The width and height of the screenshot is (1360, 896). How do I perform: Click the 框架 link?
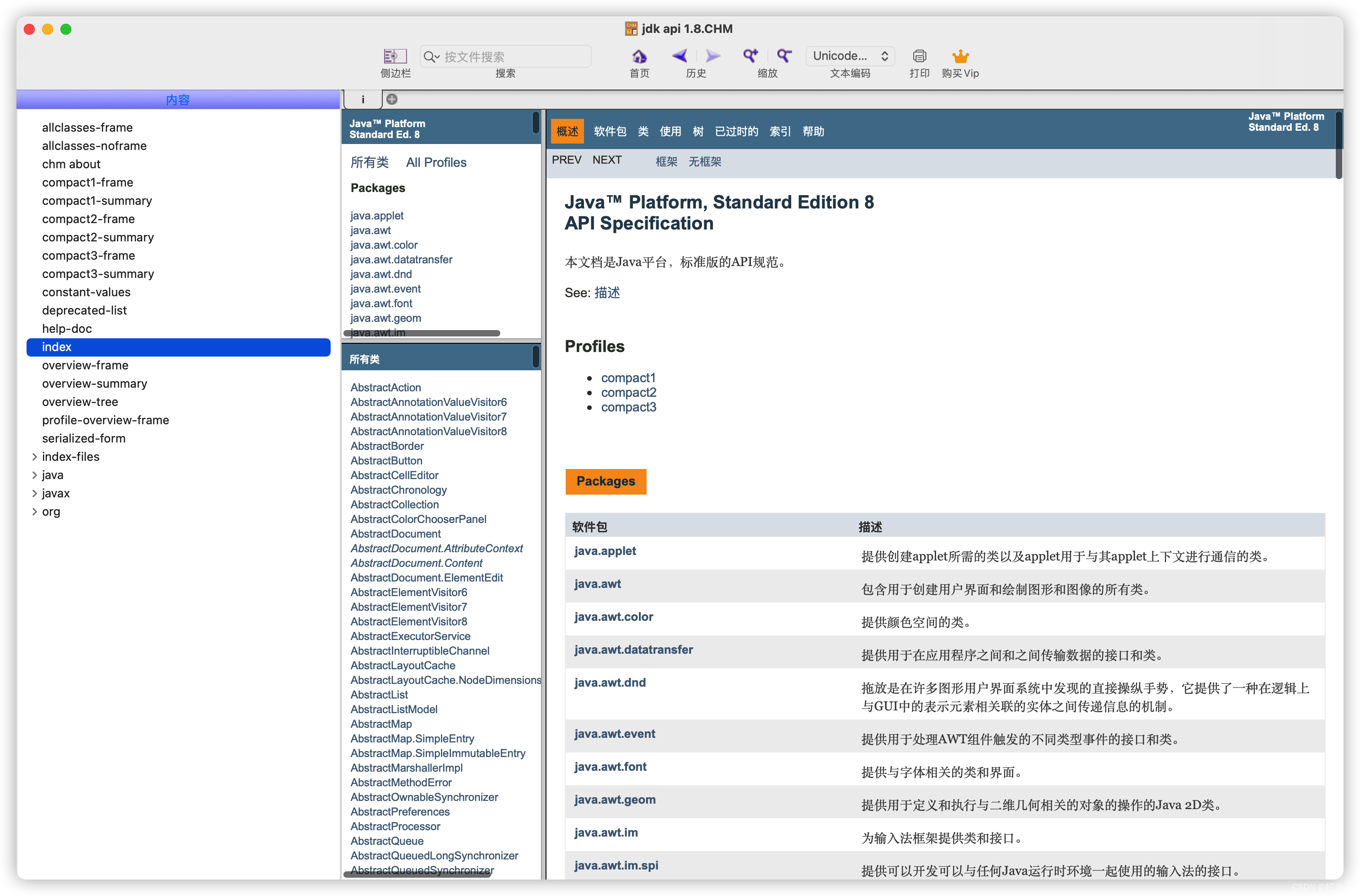[x=666, y=161]
